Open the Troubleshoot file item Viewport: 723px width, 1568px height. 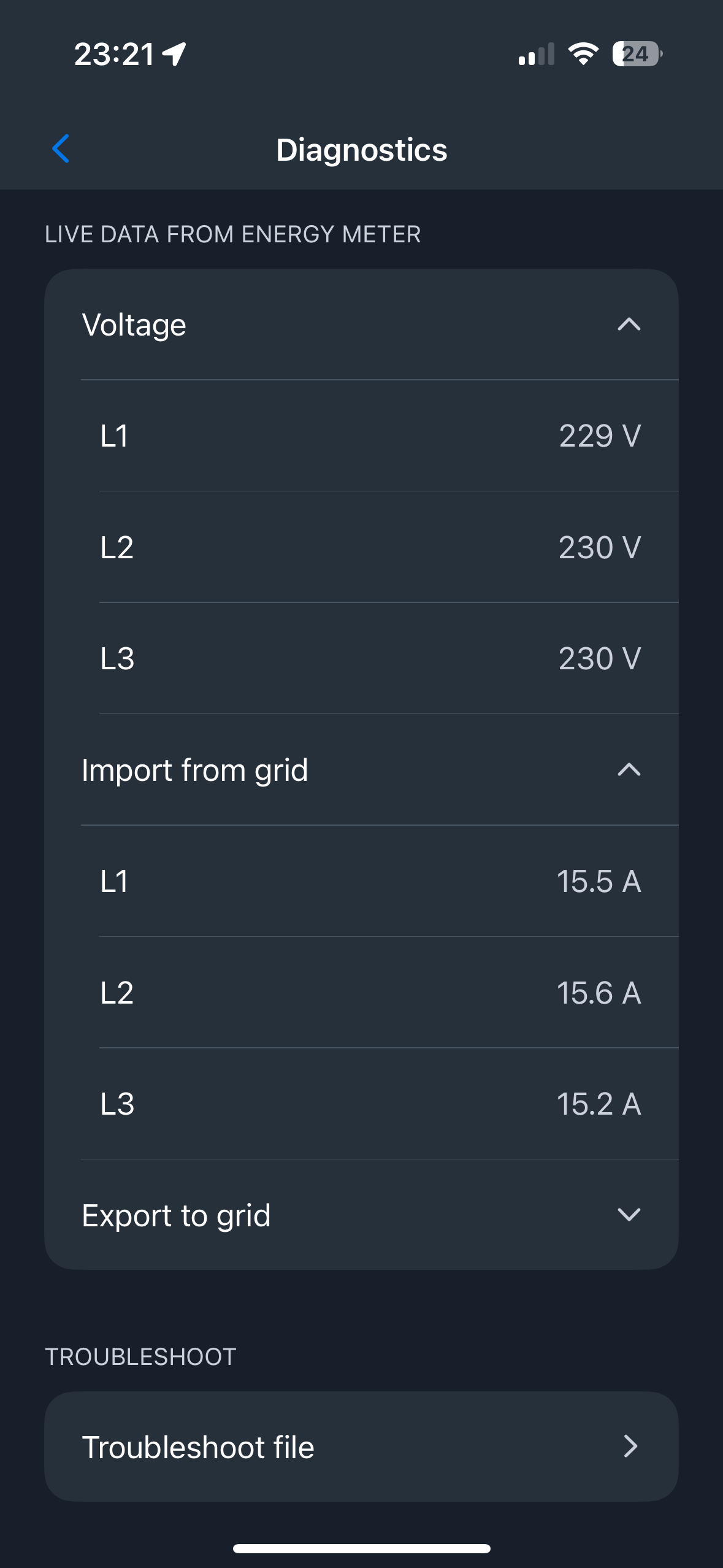(361, 1447)
